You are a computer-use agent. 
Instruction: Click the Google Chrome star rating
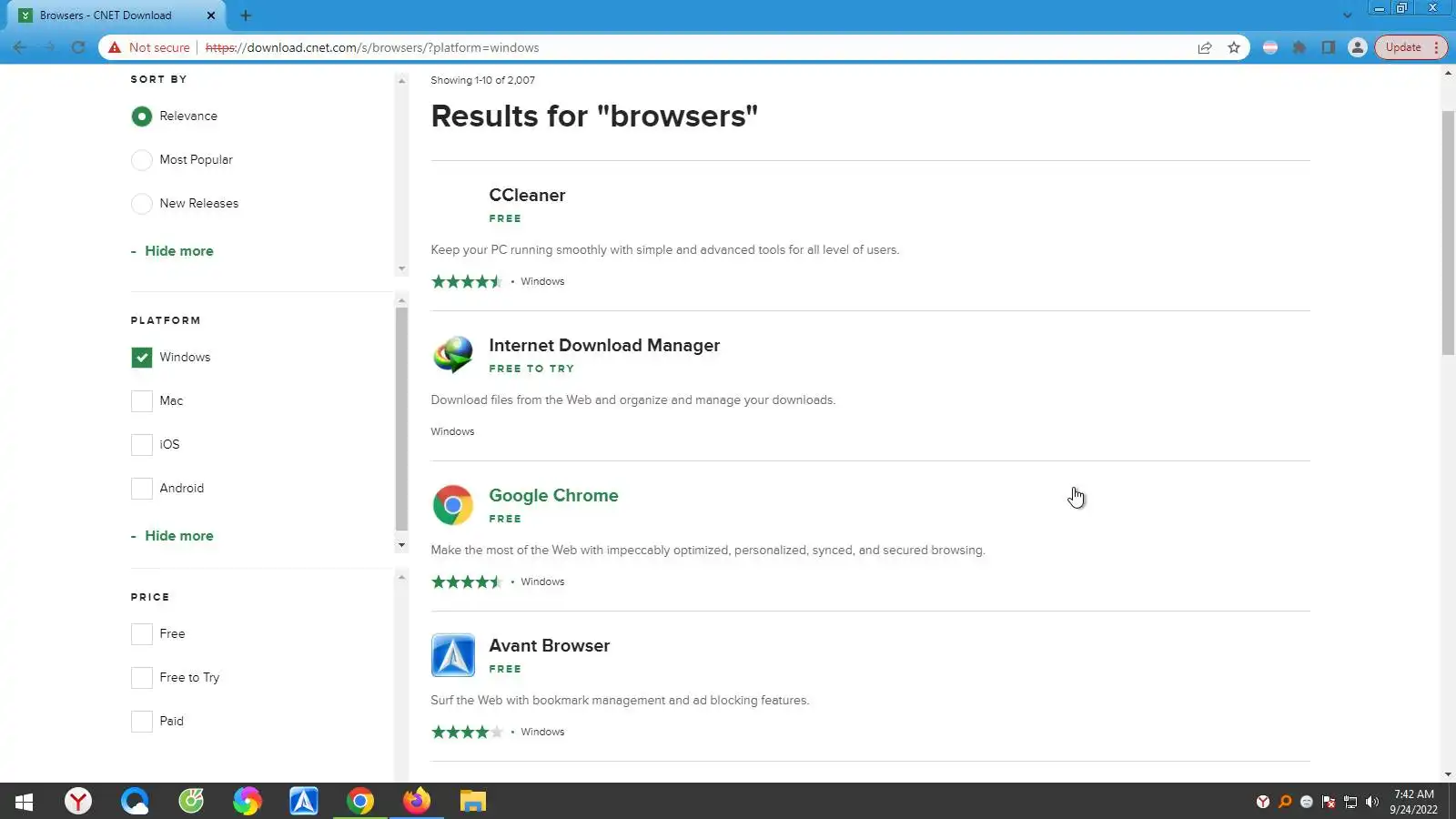point(467,582)
